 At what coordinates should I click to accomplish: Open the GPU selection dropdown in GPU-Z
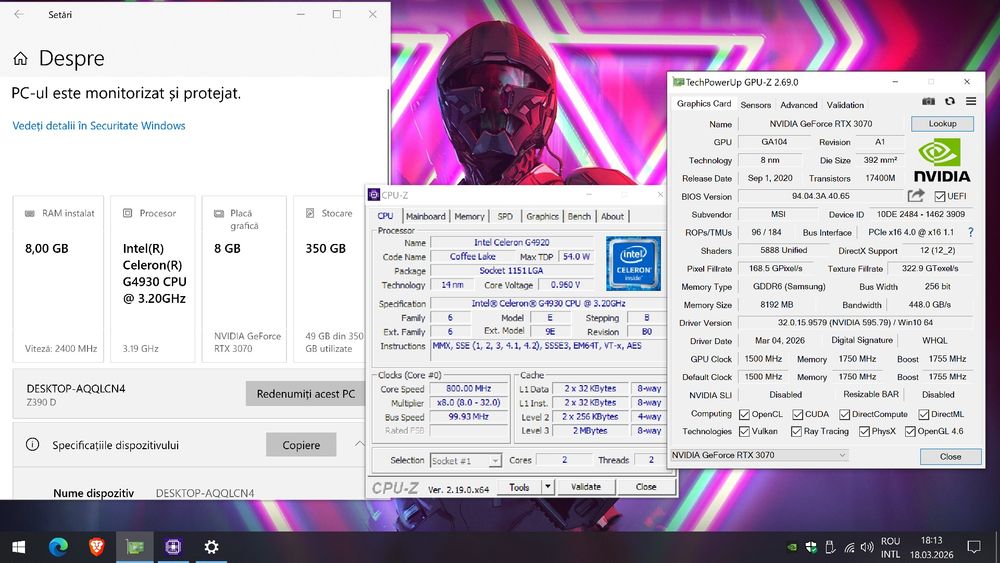tap(759, 455)
